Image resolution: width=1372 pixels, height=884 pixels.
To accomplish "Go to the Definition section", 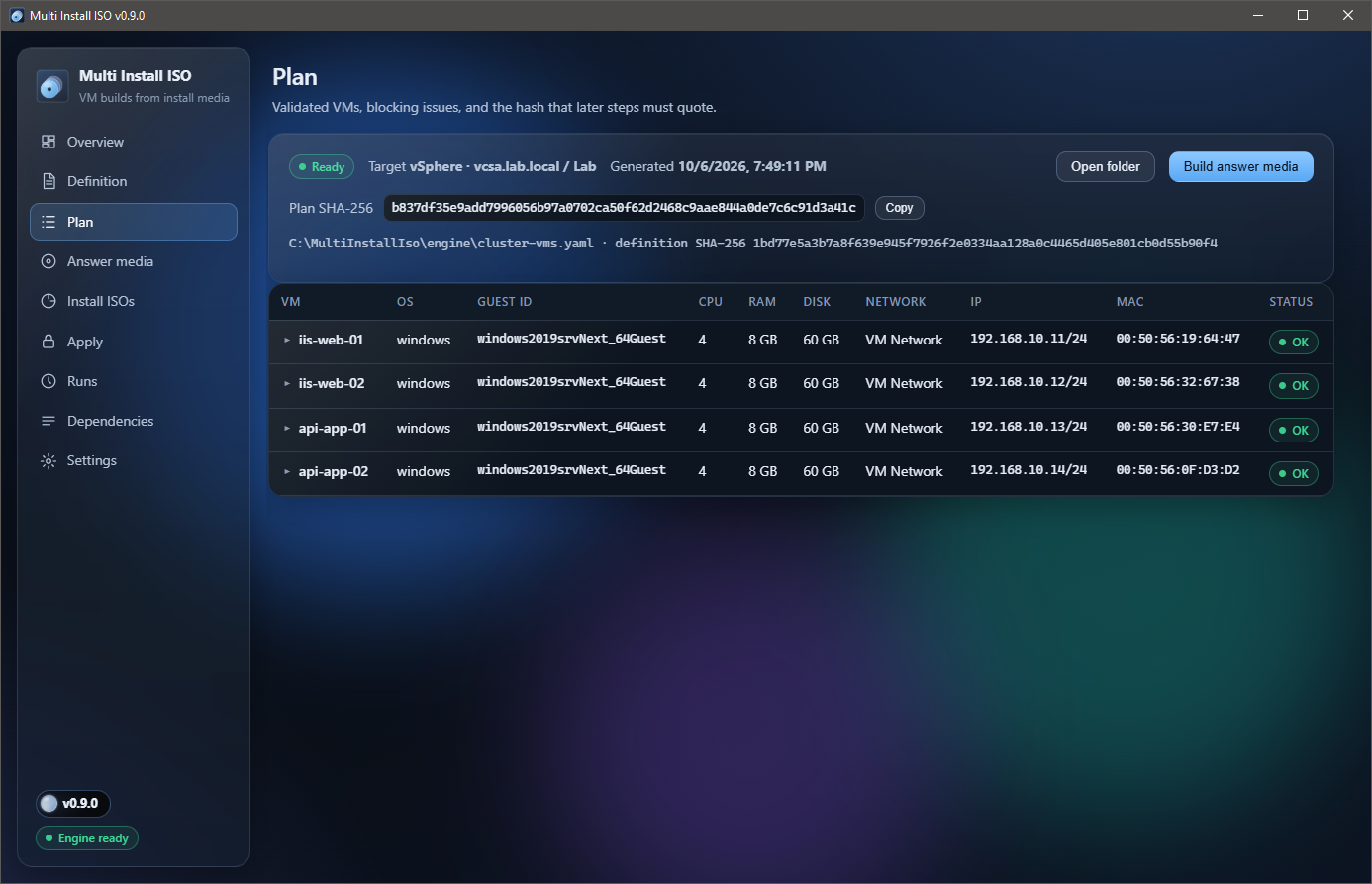I will tap(134, 181).
